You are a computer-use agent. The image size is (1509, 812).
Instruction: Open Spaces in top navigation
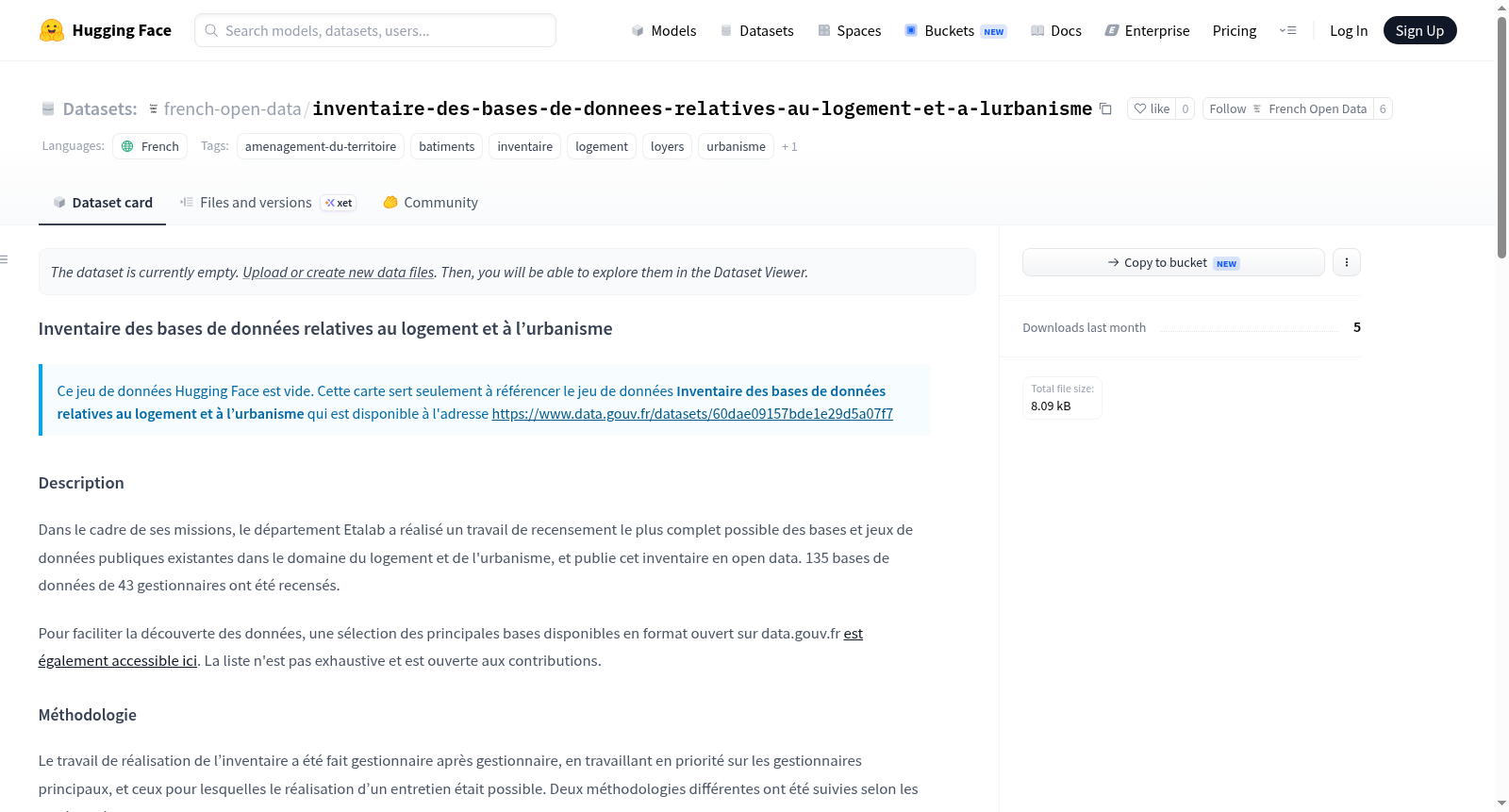point(849,30)
